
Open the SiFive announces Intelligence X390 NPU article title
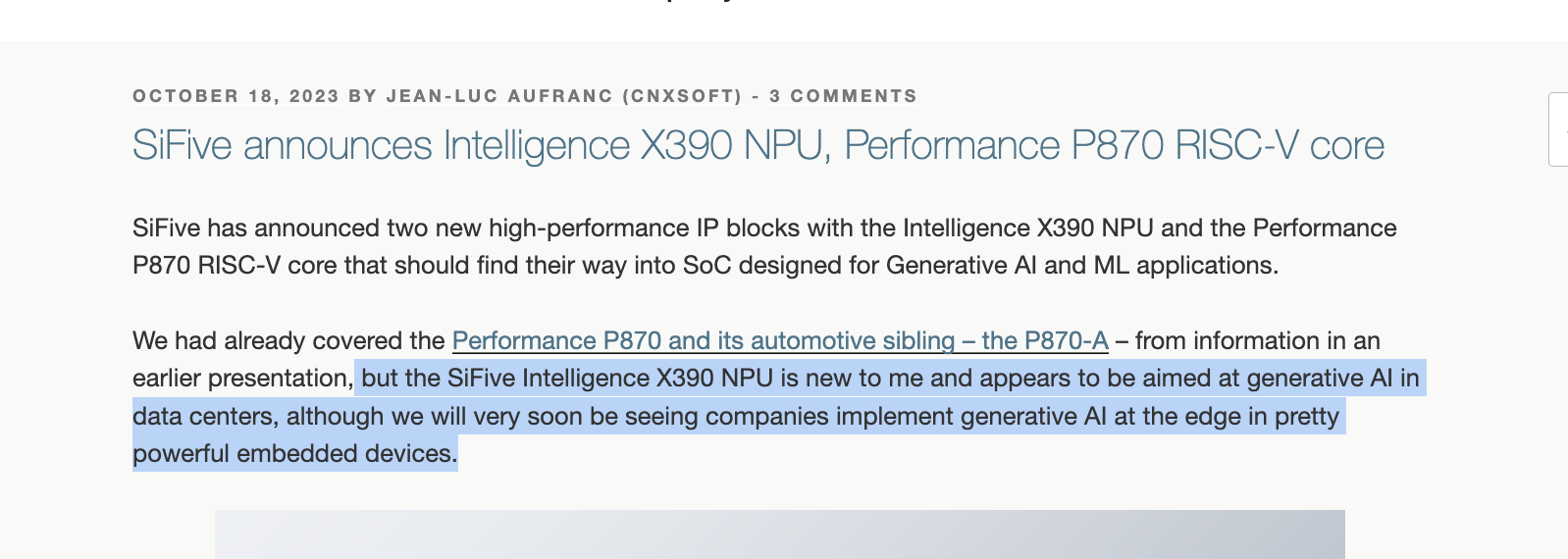[x=758, y=145]
